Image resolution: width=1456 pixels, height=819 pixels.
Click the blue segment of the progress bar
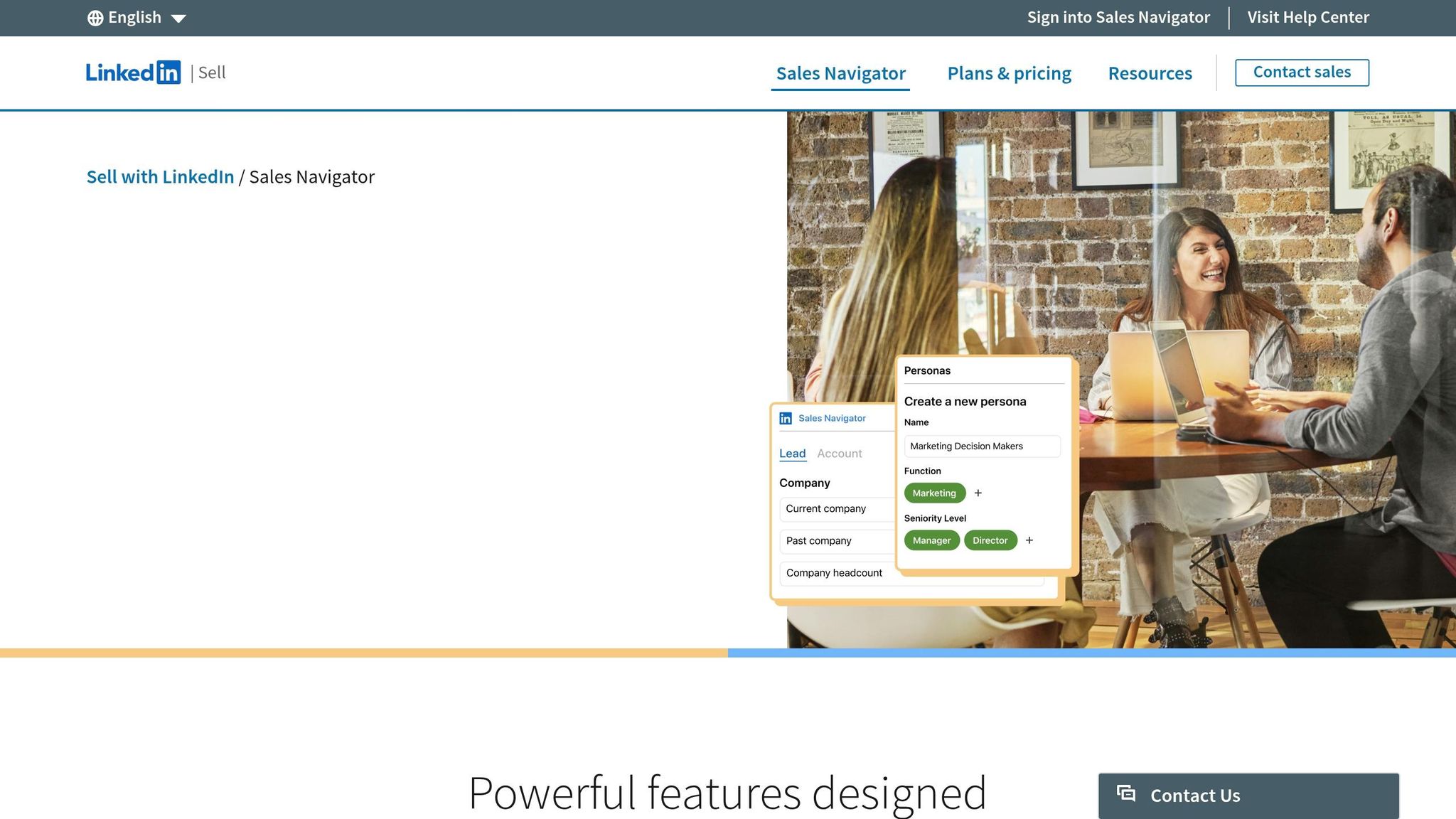1091,652
